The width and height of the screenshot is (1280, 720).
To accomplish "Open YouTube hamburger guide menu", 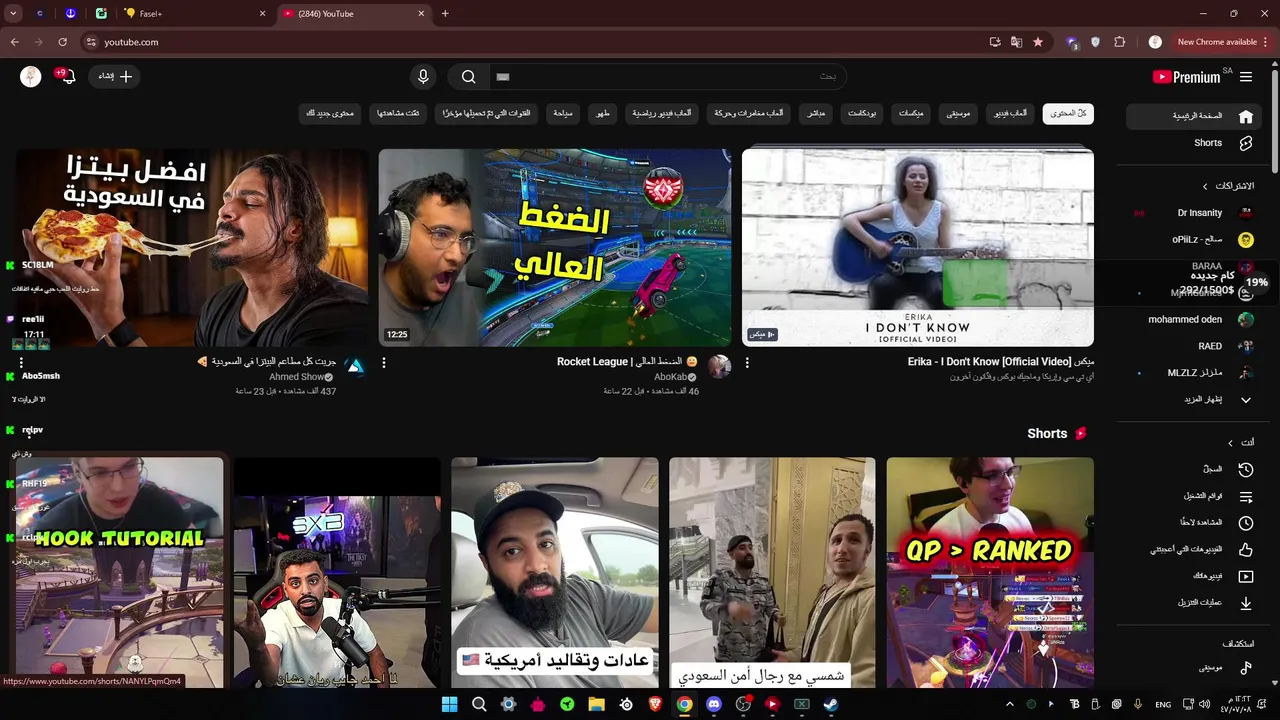I will (x=1246, y=77).
